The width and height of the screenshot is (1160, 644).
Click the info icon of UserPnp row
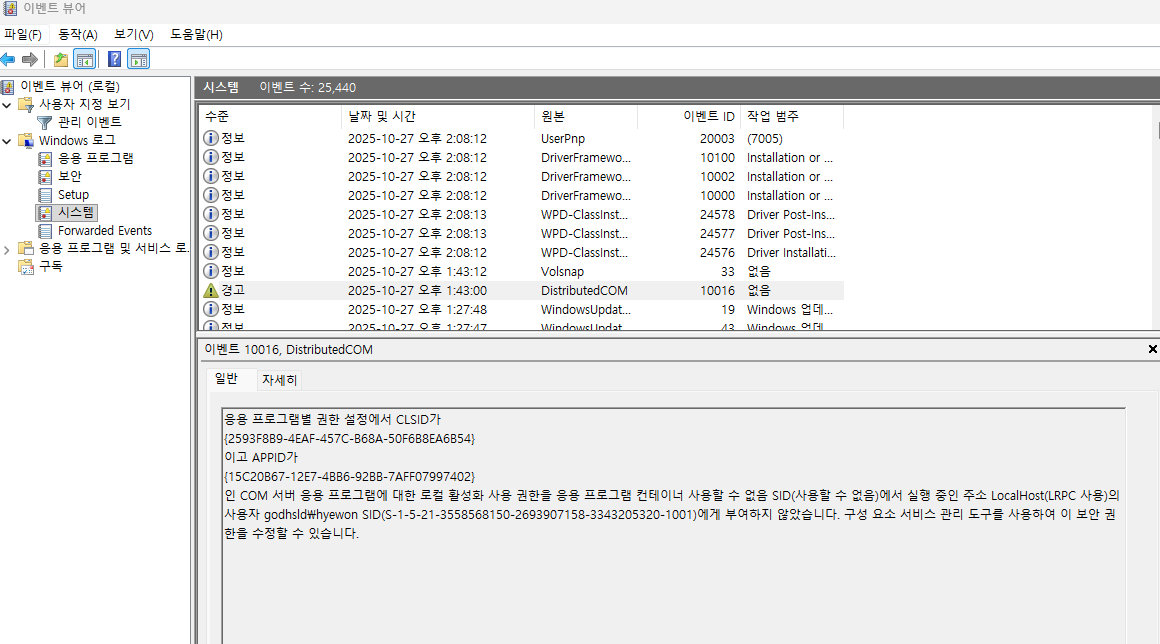pos(211,138)
